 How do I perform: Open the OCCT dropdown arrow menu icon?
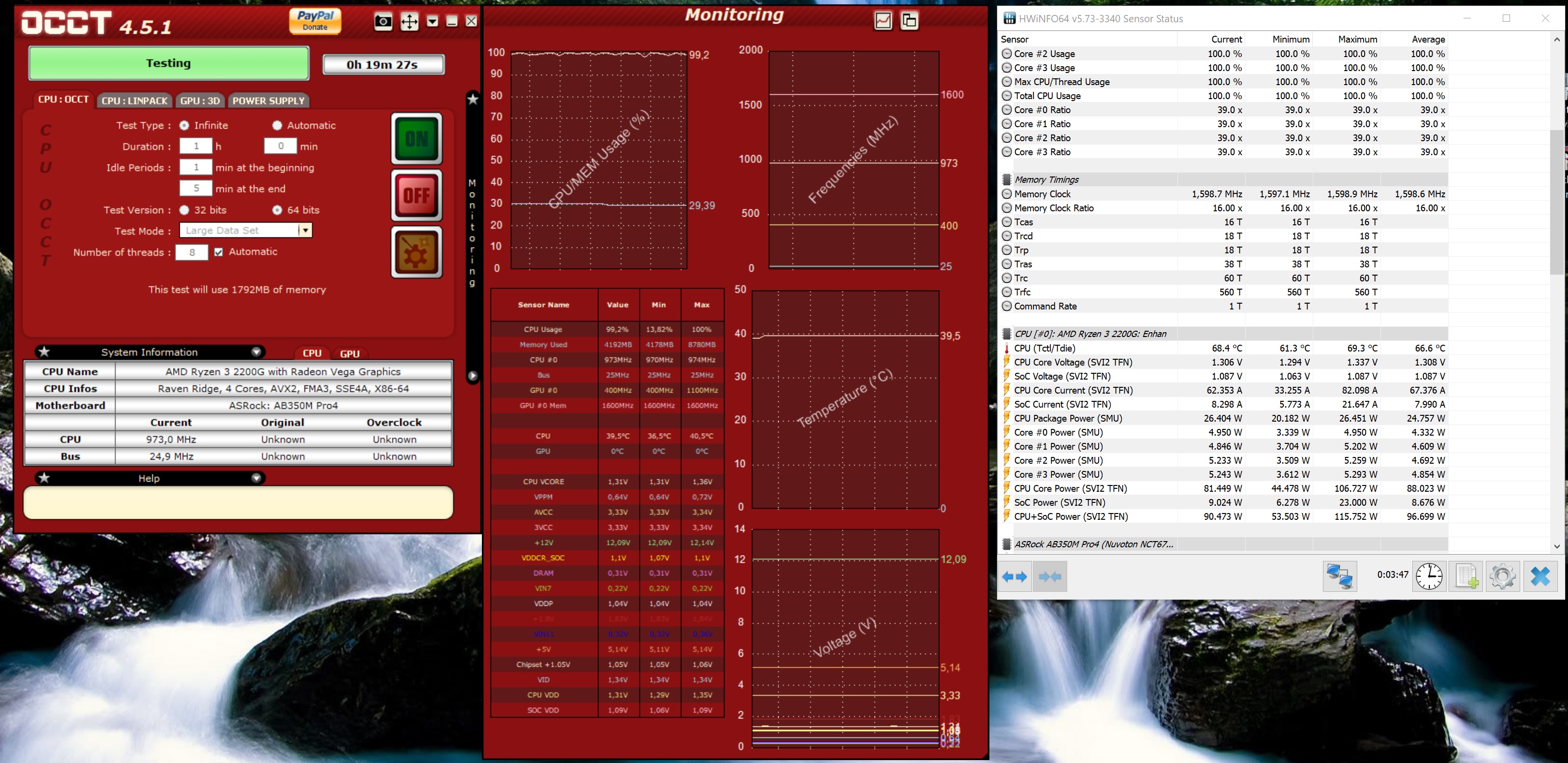tap(432, 21)
